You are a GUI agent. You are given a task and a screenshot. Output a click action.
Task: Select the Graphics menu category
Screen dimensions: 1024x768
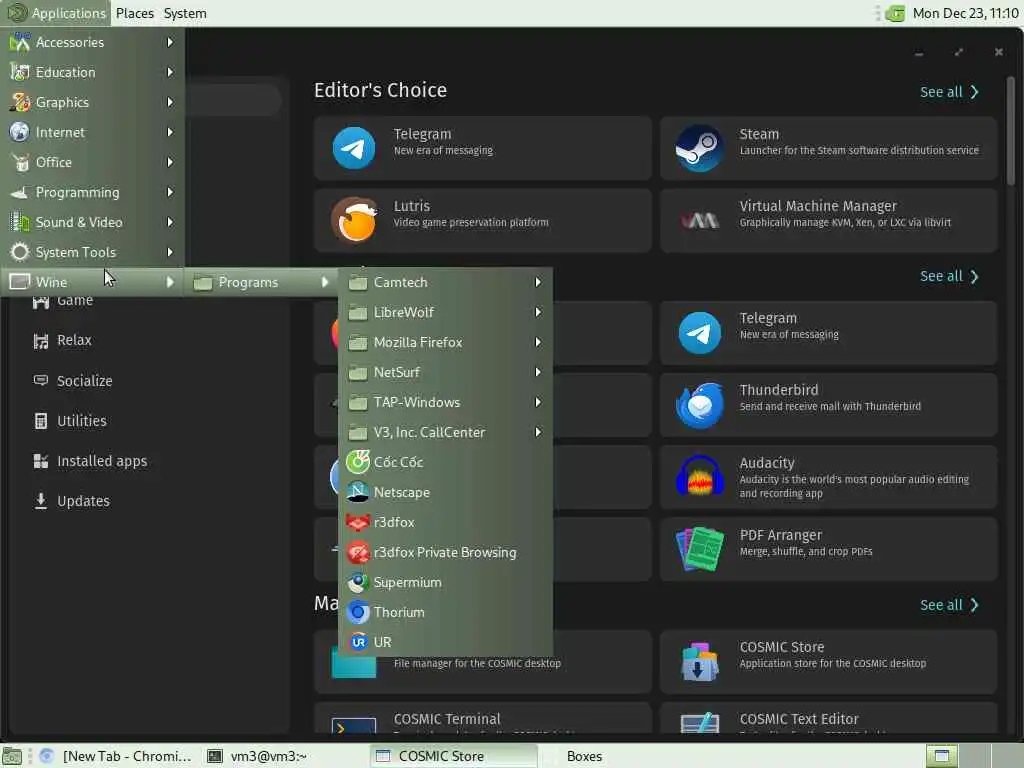[93, 102]
